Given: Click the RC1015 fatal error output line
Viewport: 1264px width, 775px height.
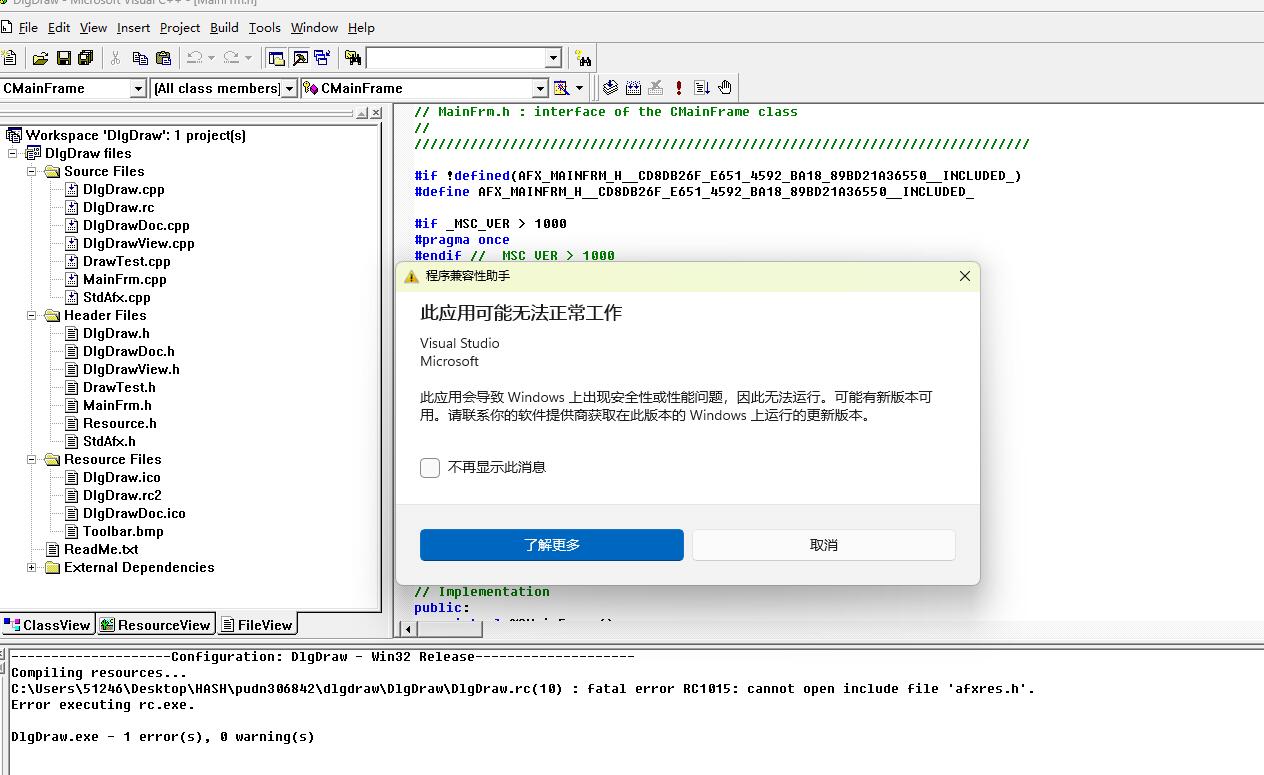Looking at the screenshot, I should click(523, 688).
